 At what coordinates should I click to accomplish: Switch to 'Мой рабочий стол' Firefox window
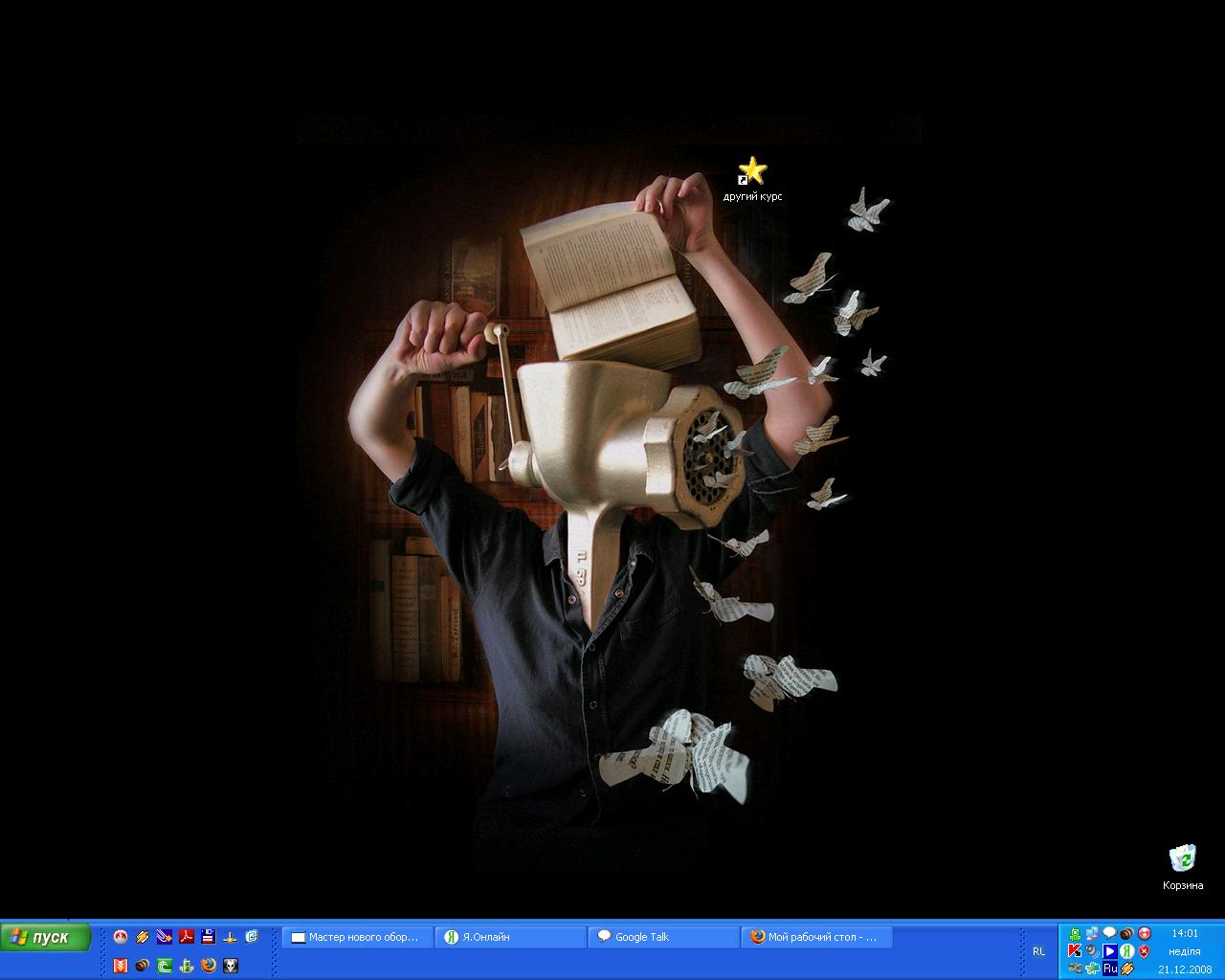816,937
